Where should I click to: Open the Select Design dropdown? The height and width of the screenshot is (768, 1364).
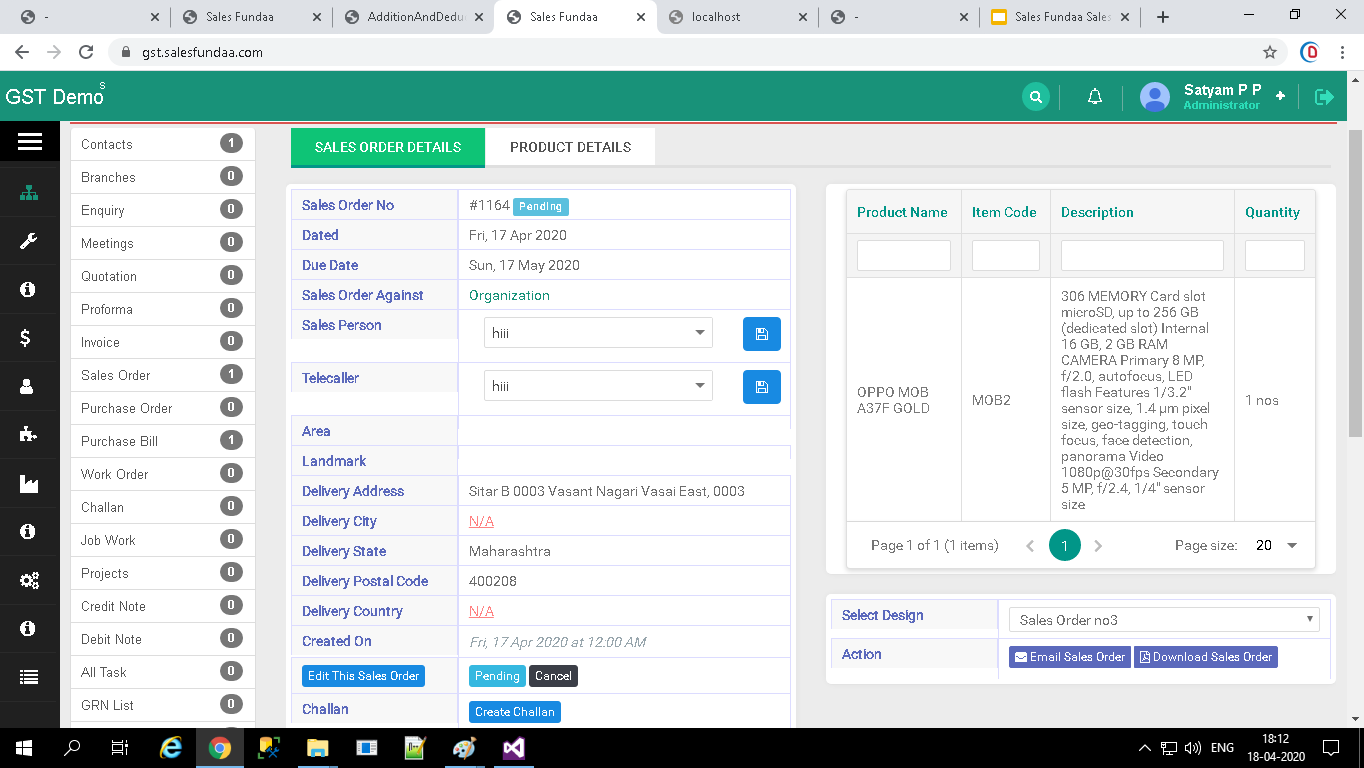click(x=1163, y=620)
